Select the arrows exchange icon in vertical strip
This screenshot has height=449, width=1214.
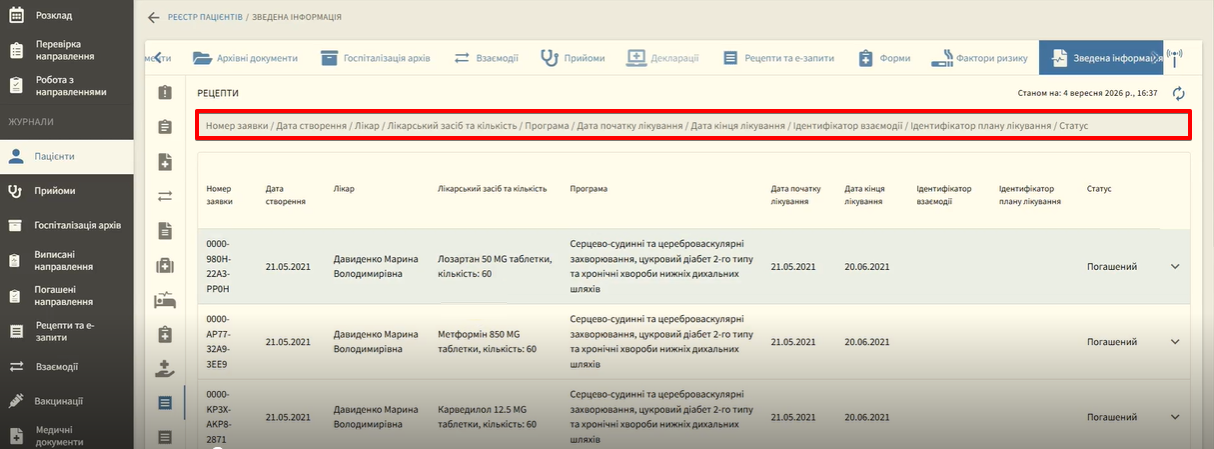[165, 196]
